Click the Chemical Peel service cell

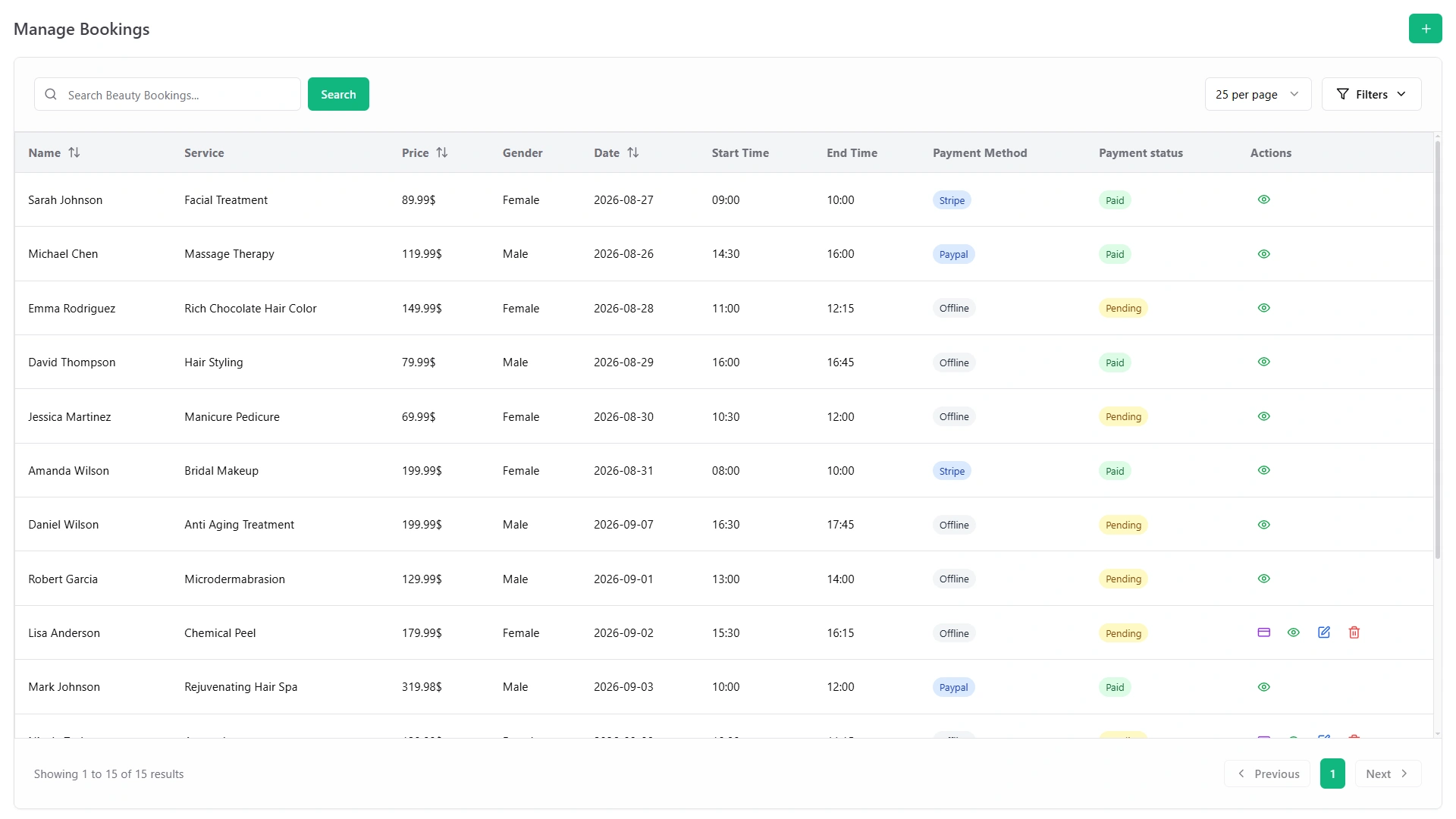tap(220, 633)
